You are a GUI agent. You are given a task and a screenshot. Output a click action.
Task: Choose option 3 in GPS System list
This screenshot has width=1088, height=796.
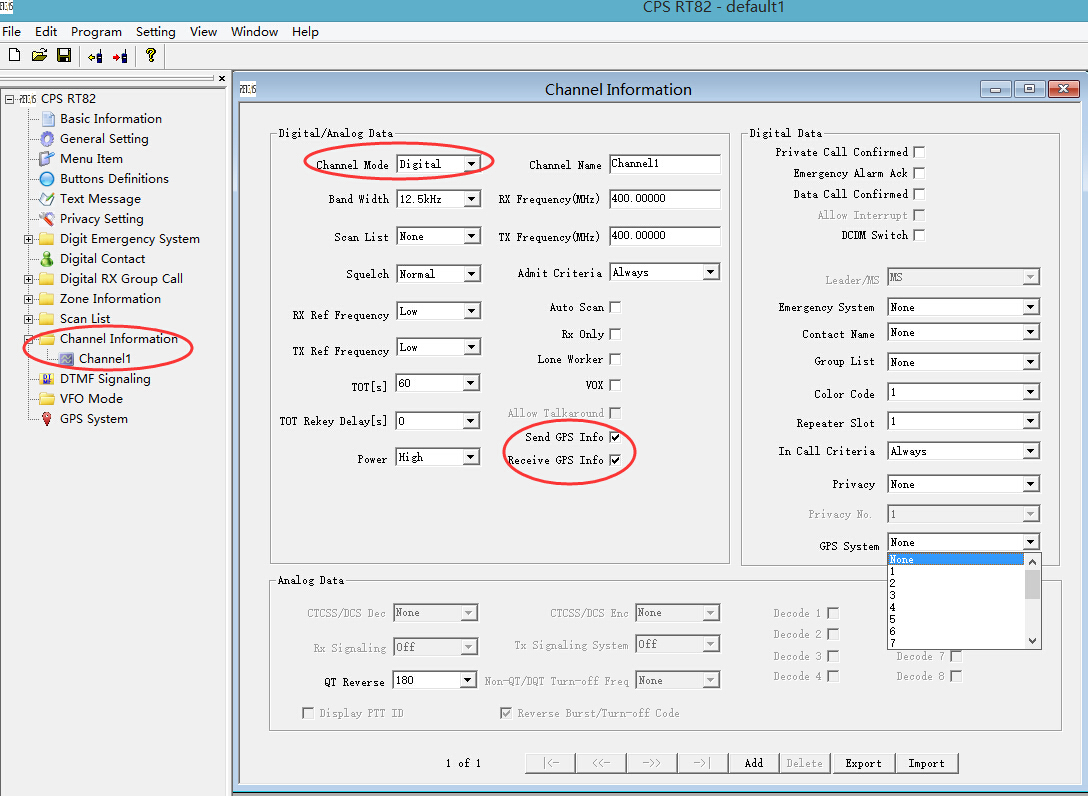click(955, 595)
